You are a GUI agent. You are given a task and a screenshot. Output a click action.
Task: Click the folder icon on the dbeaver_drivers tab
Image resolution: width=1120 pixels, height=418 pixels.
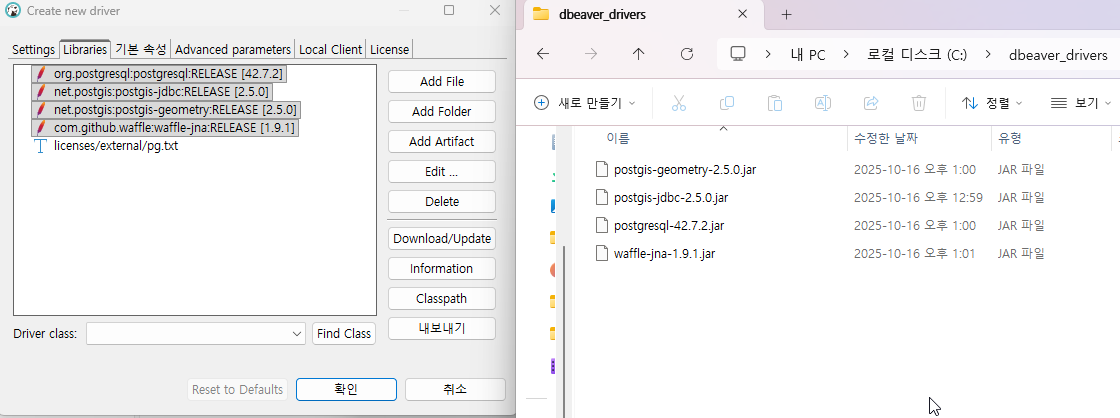pos(541,14)
